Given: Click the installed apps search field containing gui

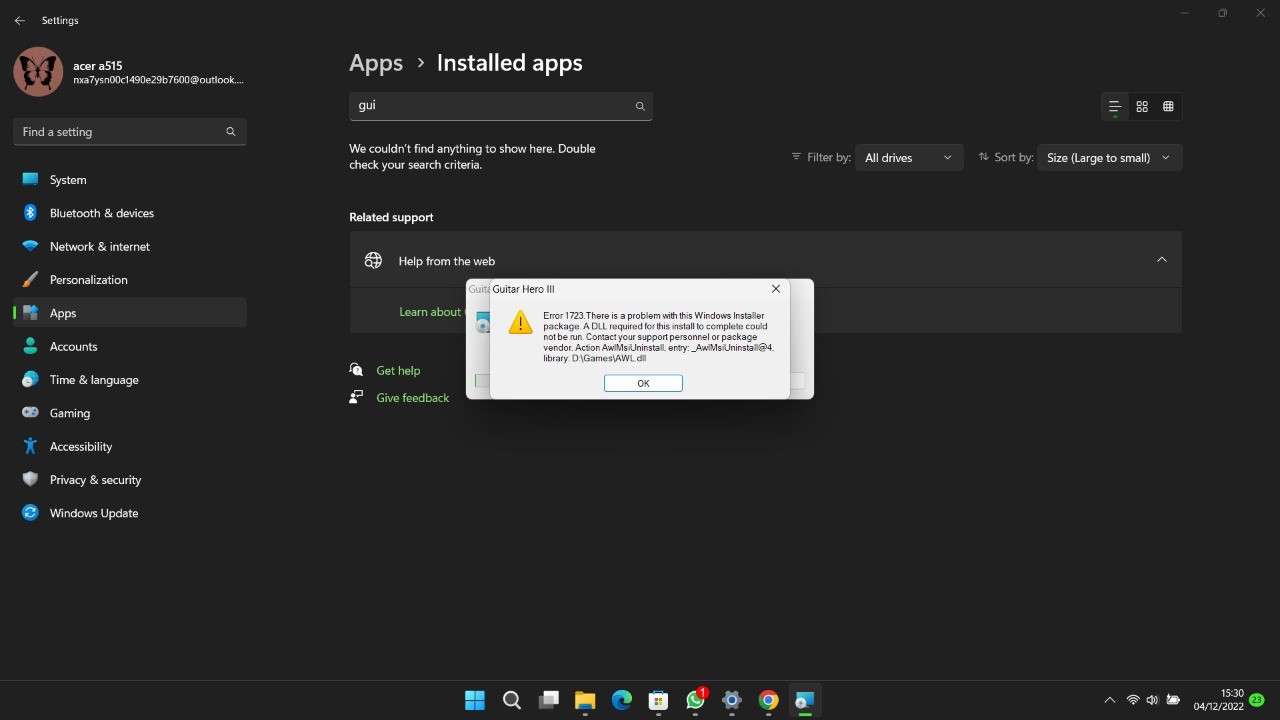Looking at the screenshot, I should [501, 106].
